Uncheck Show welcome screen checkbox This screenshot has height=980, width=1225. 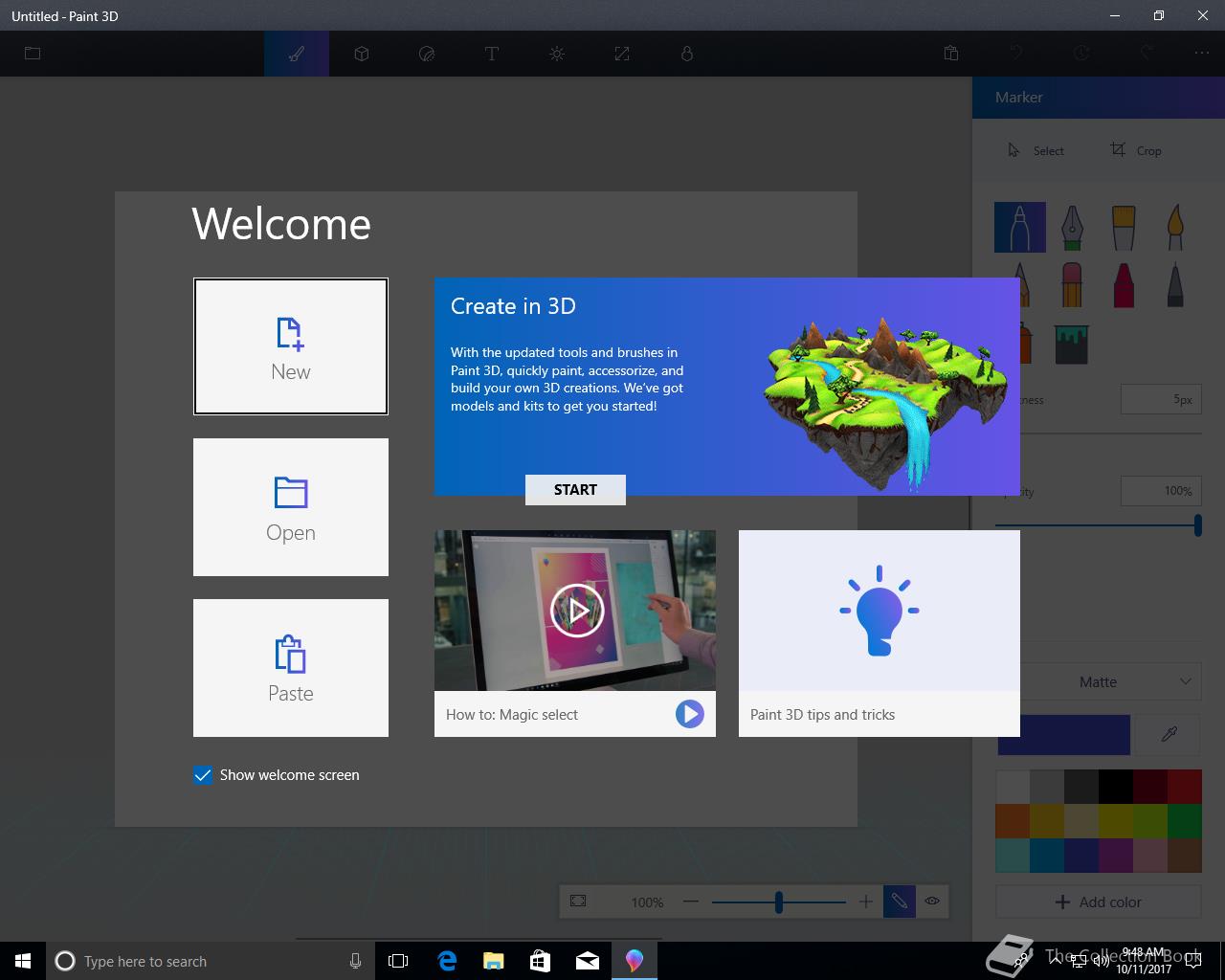(203, 775)
